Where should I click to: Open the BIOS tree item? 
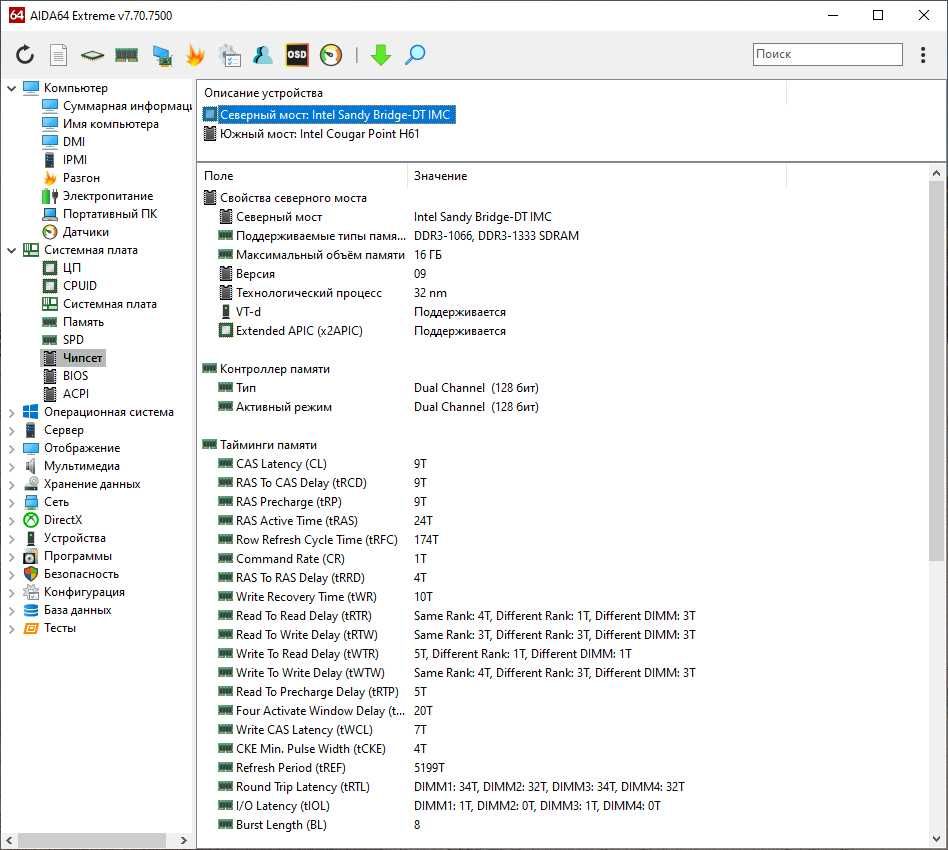(66, 376)
